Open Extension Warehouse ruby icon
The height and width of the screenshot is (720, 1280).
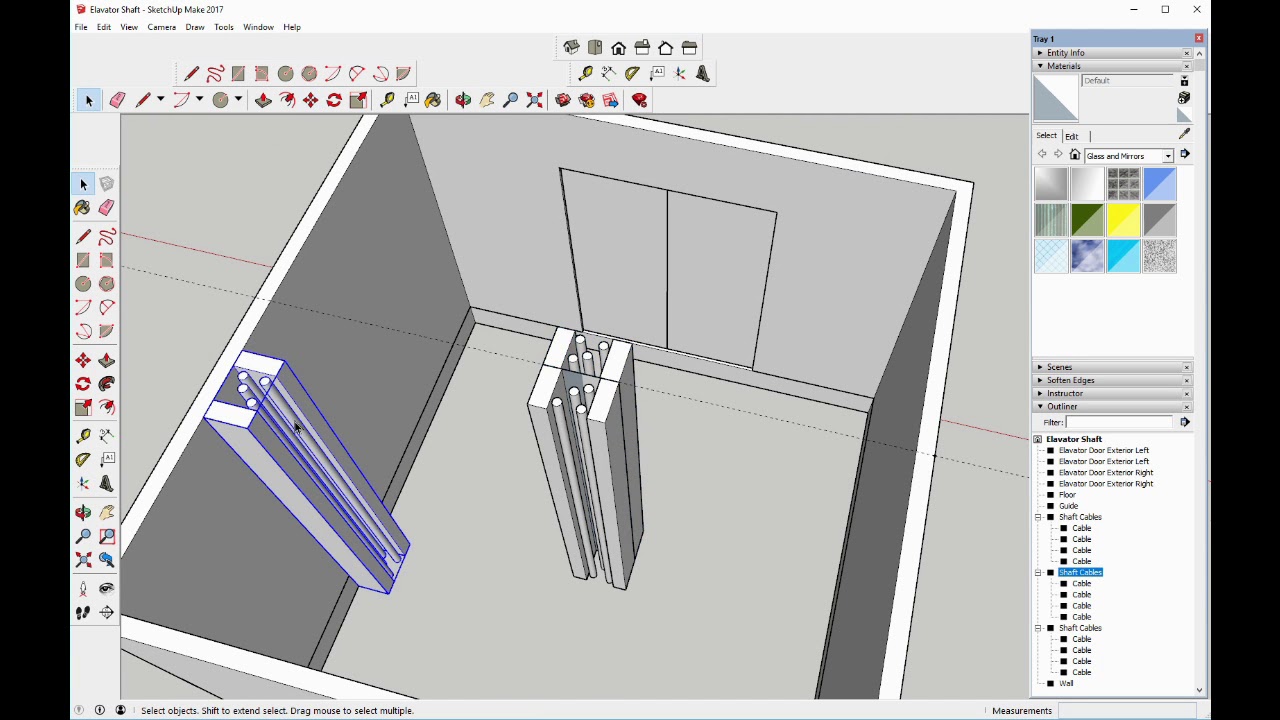[x=639, y=100]
